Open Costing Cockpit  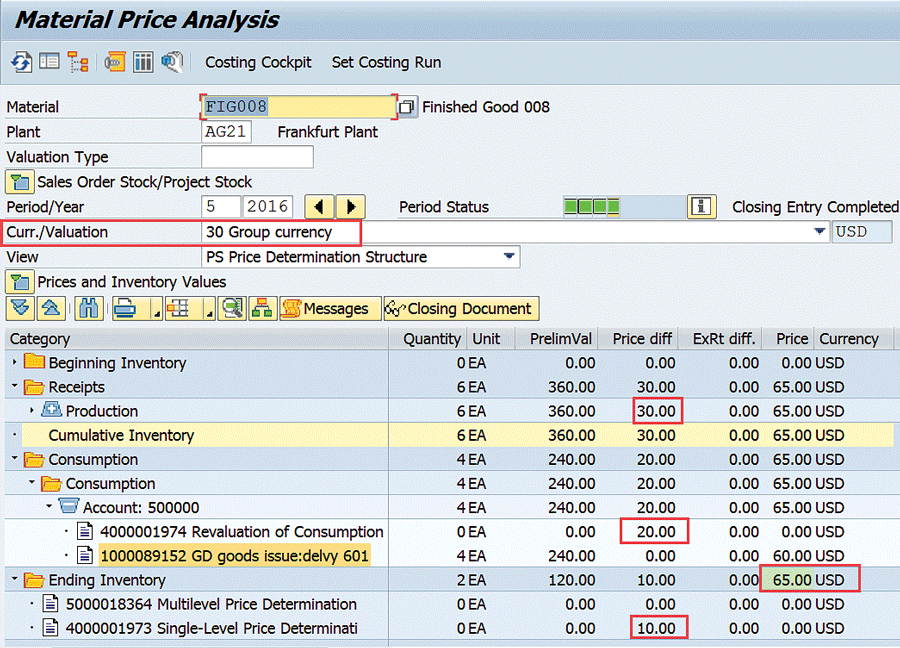[x=258, y=62]
